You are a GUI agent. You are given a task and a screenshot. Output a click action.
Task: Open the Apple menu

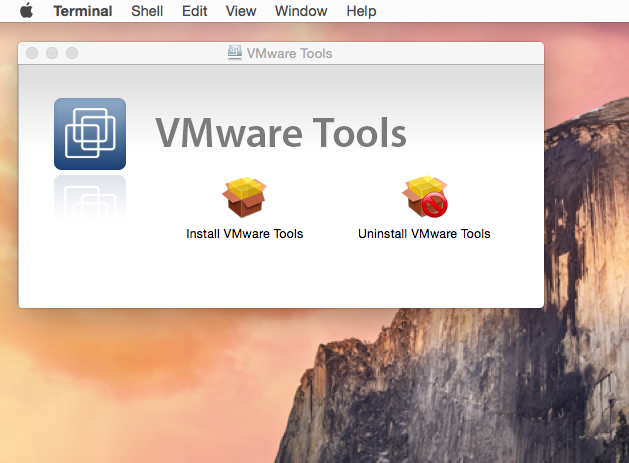26,11
